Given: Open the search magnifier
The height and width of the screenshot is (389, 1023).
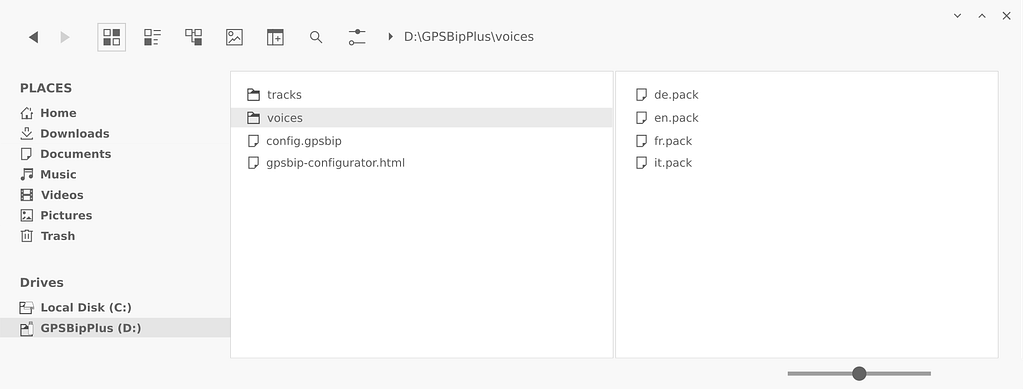Looking at the screenshot, I should [316, 37].
